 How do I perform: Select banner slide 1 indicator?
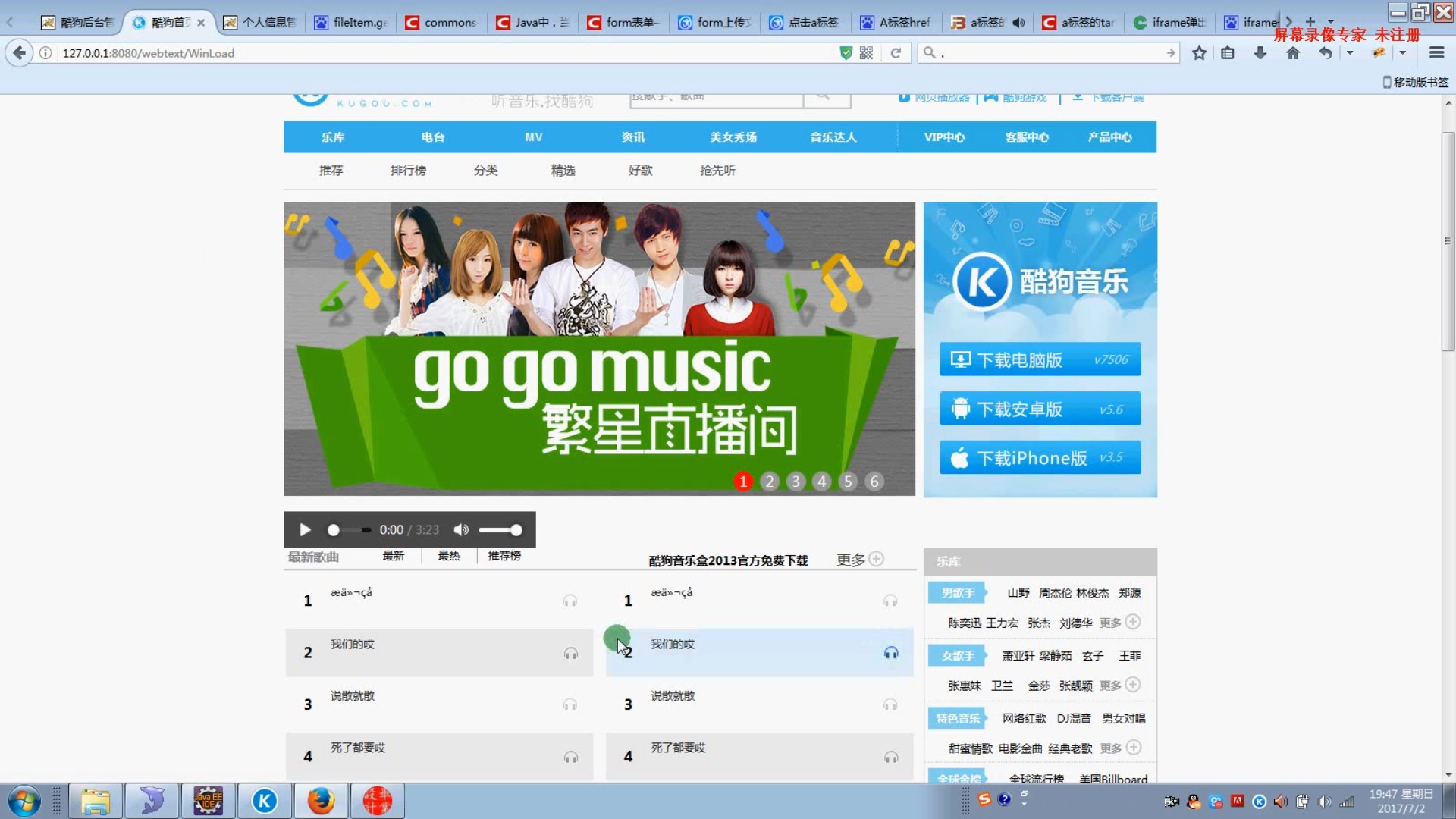[743, 482]
